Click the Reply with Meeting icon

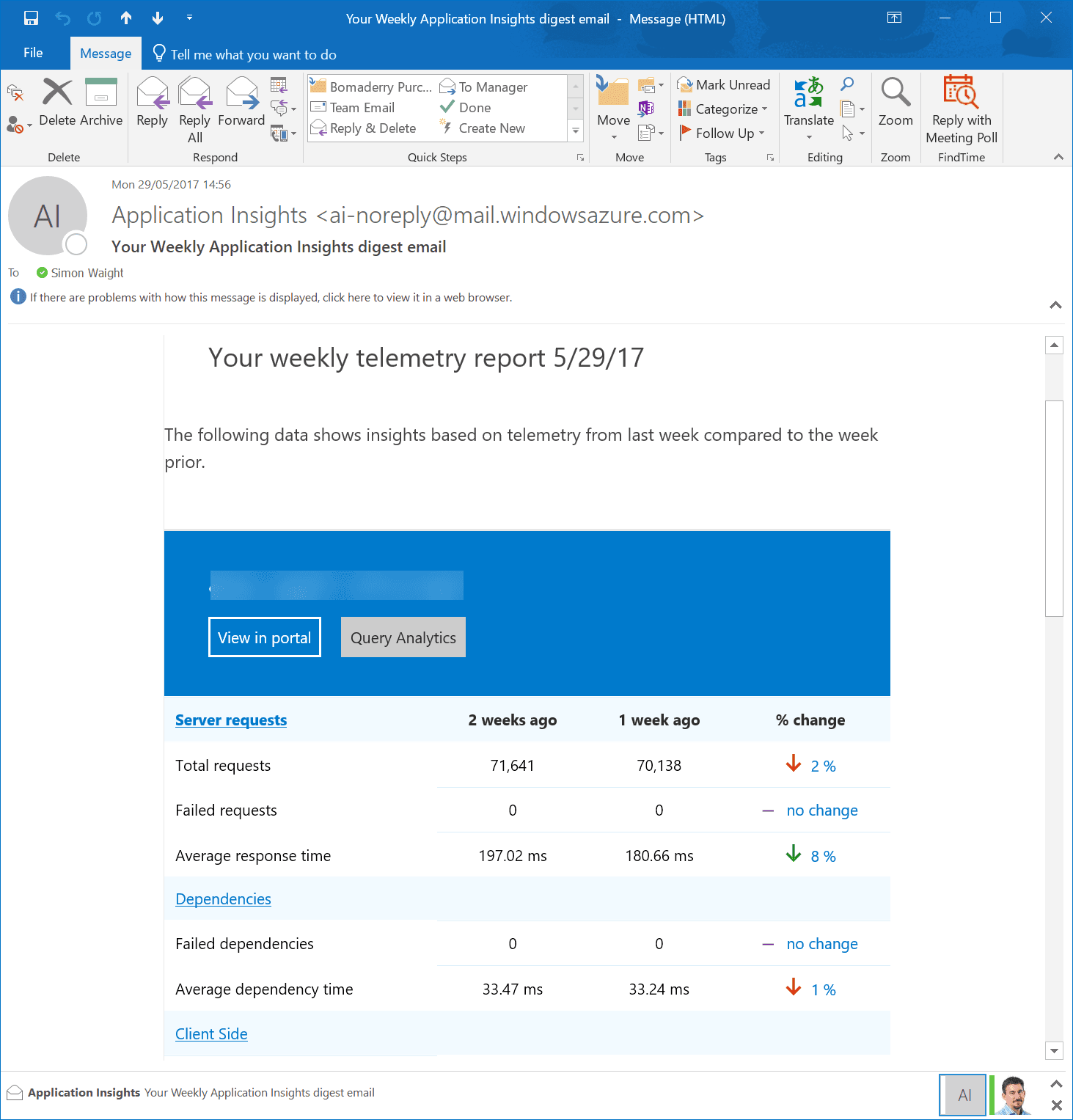coord(279,85)
